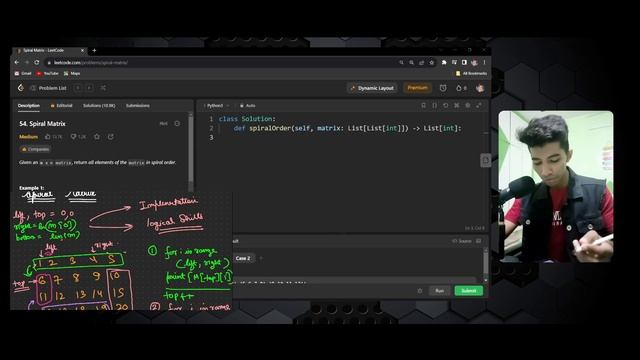The height and width of the screenshot is (360, 640).
Task: Click the editor bookmark icon
Action: click(x=423, y=105)
